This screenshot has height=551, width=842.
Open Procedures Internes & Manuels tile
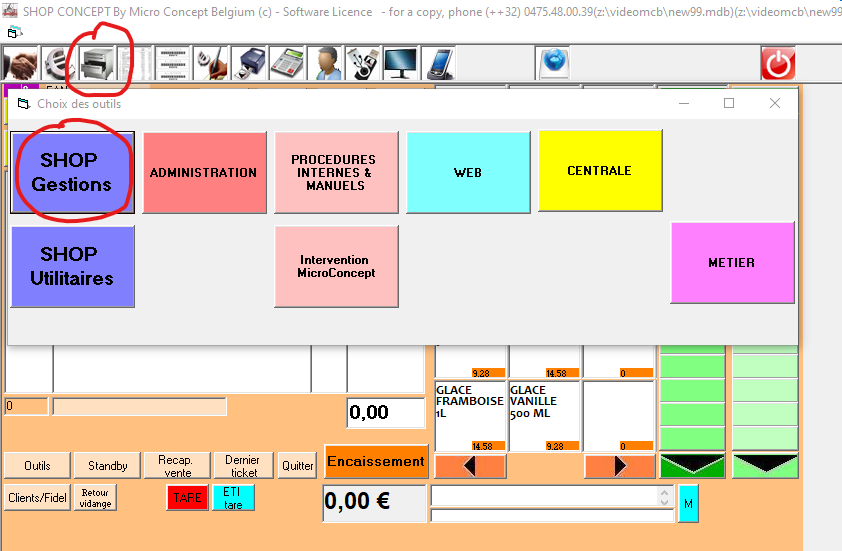(336, 172)
